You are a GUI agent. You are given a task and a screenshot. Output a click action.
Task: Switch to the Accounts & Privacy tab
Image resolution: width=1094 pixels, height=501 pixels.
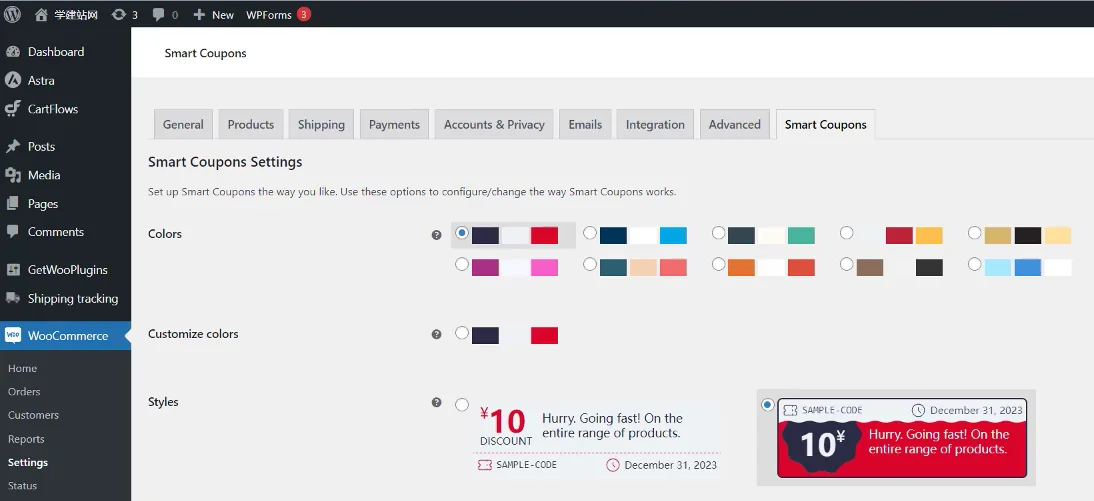pyautogui.click(x=494, y=124)
